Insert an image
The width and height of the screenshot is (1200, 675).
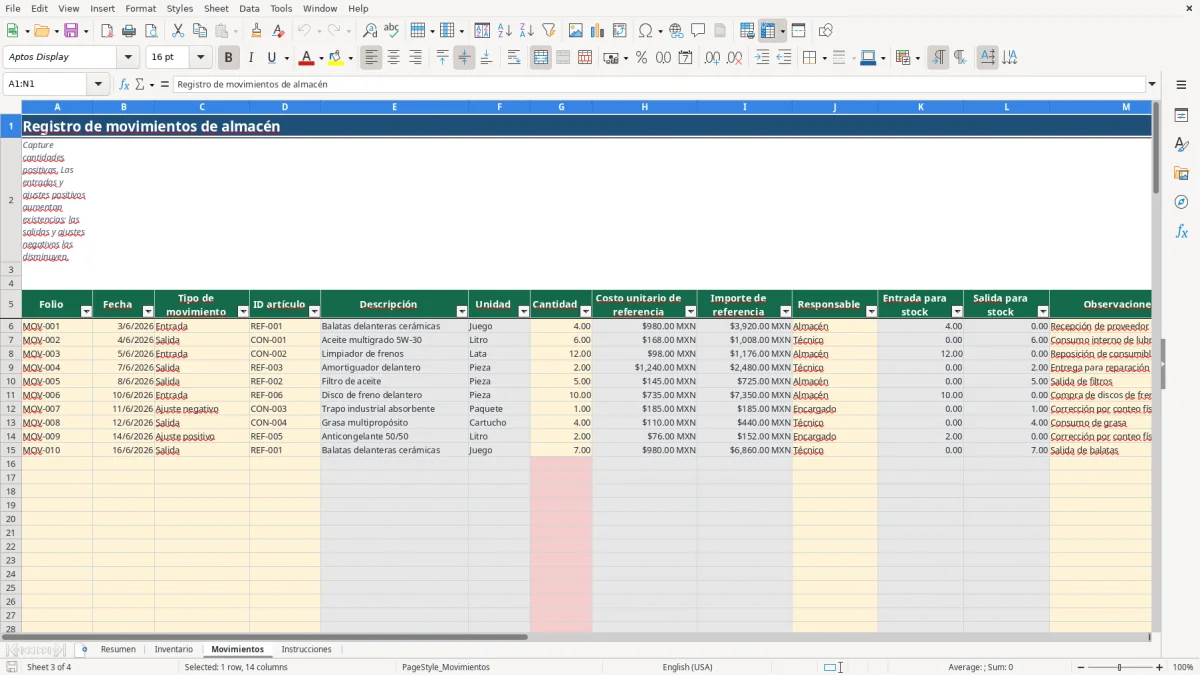point(576,31)
